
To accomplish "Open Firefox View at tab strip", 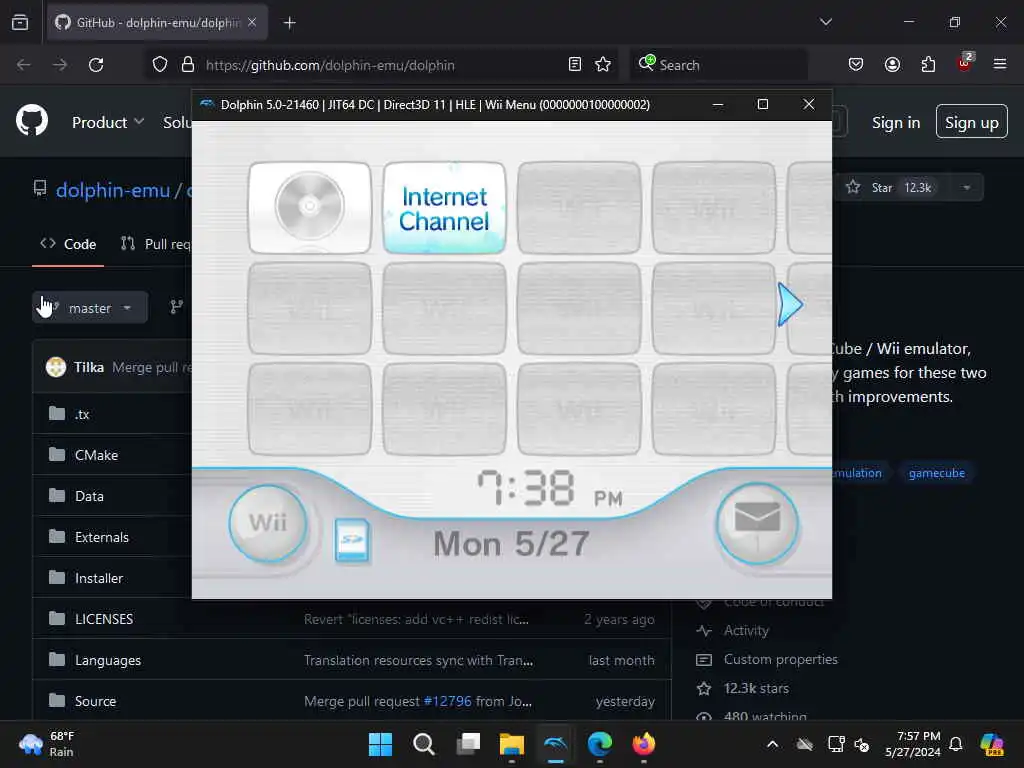I will 20,23.
